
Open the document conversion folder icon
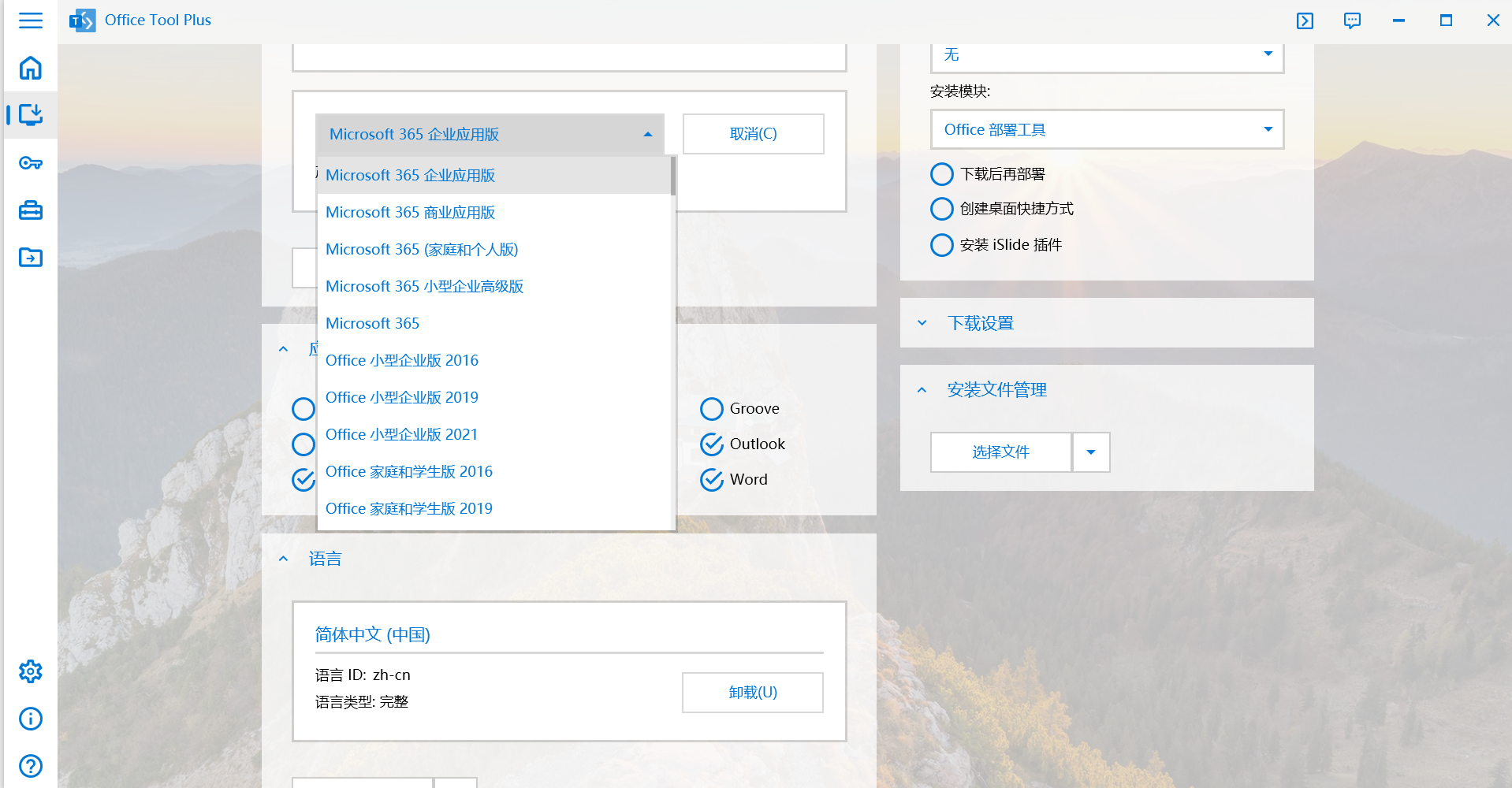(x=31, y=257)
